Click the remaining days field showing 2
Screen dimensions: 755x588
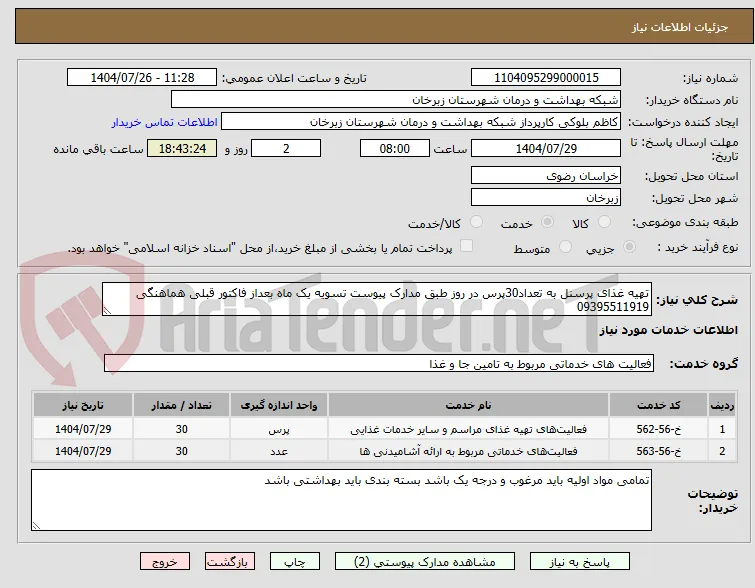pyautogui.click(x=286, y=148)
